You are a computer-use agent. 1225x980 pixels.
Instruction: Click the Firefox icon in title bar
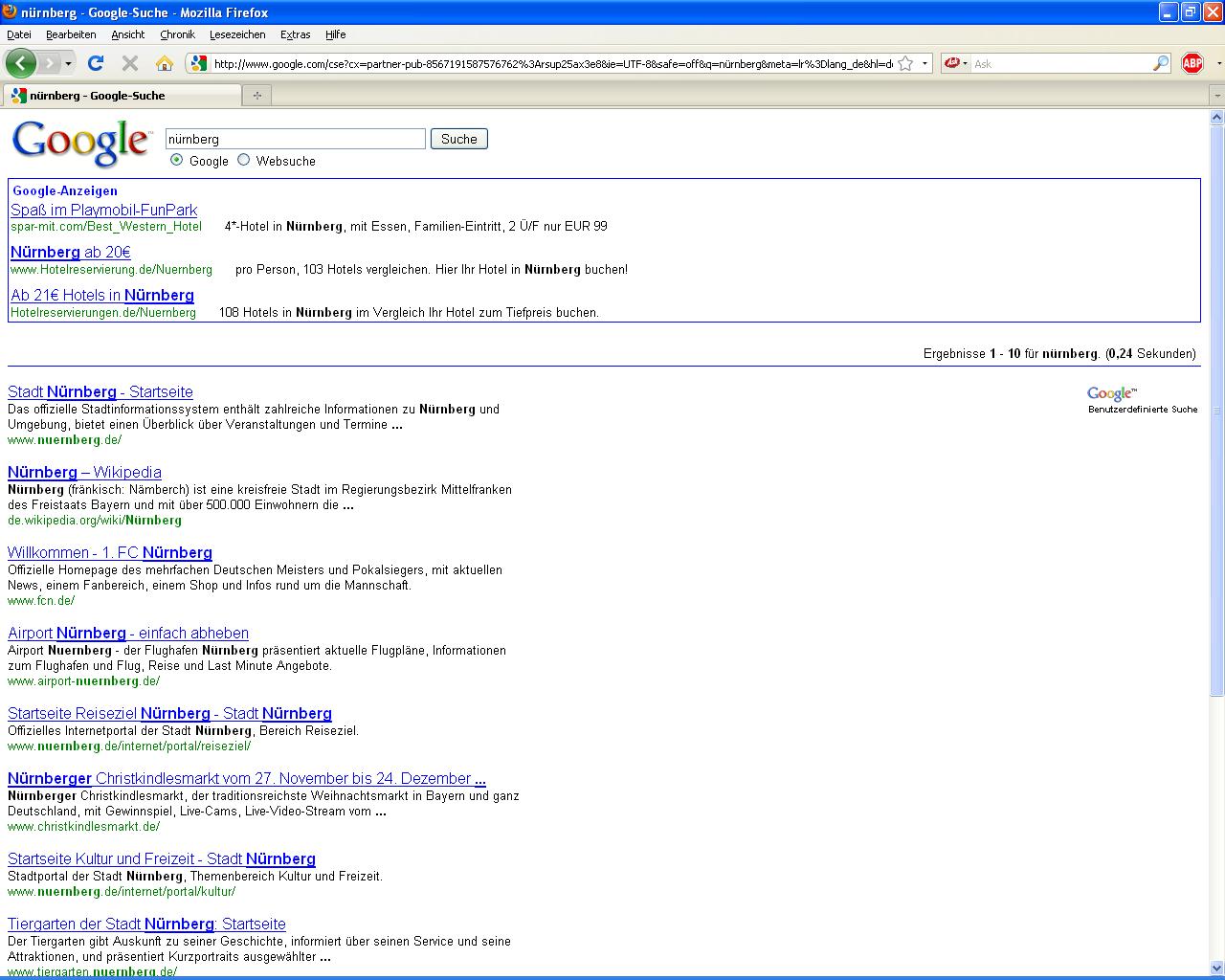[x=11, y=12]
